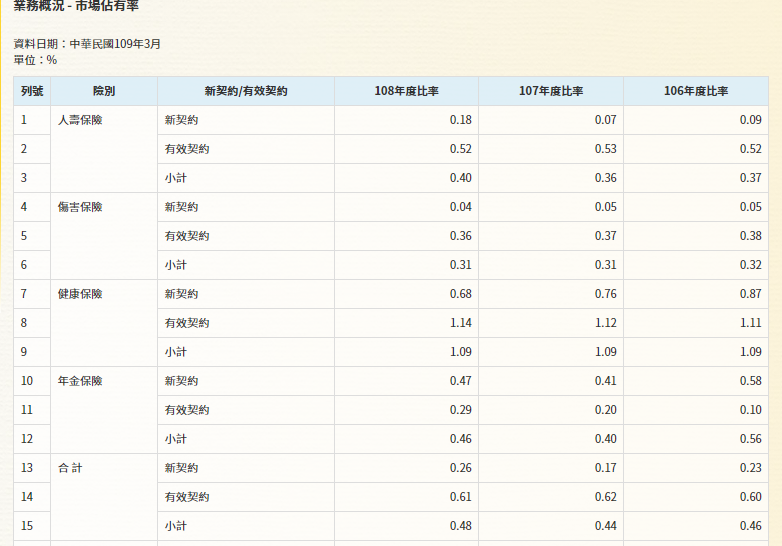Click row number 12 cell
The height and width of the screenshot is (546, 782).
coord(32,439)
